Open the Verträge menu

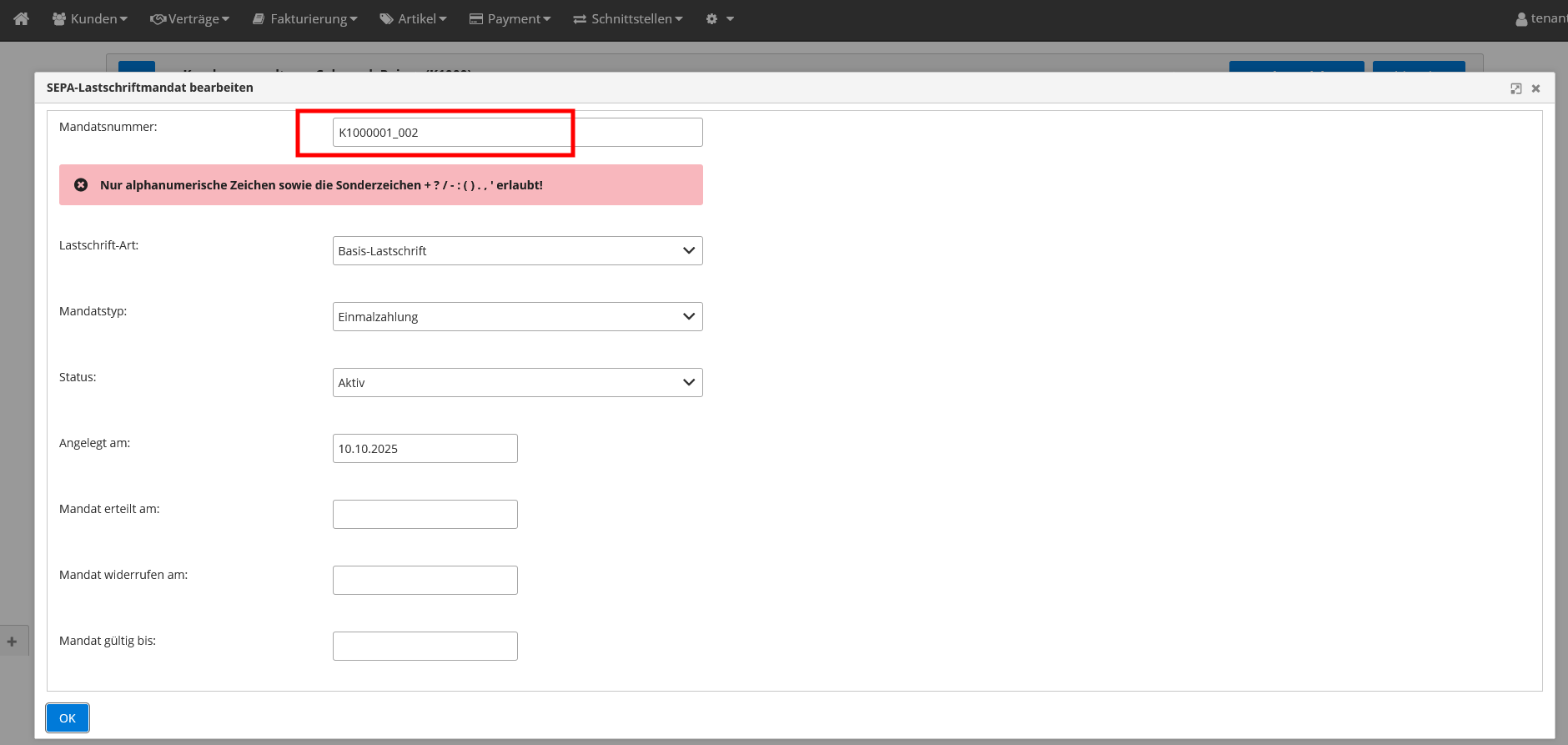tap(189, 18)
